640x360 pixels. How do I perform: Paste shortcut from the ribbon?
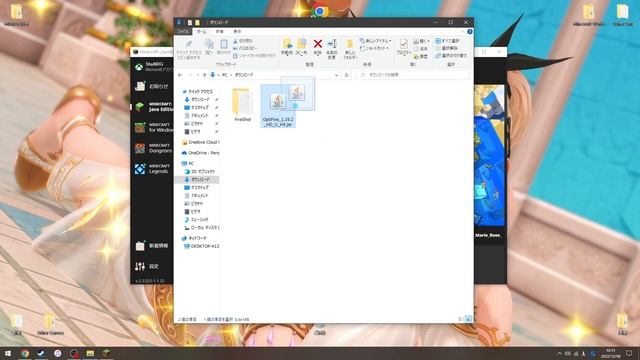254,56
